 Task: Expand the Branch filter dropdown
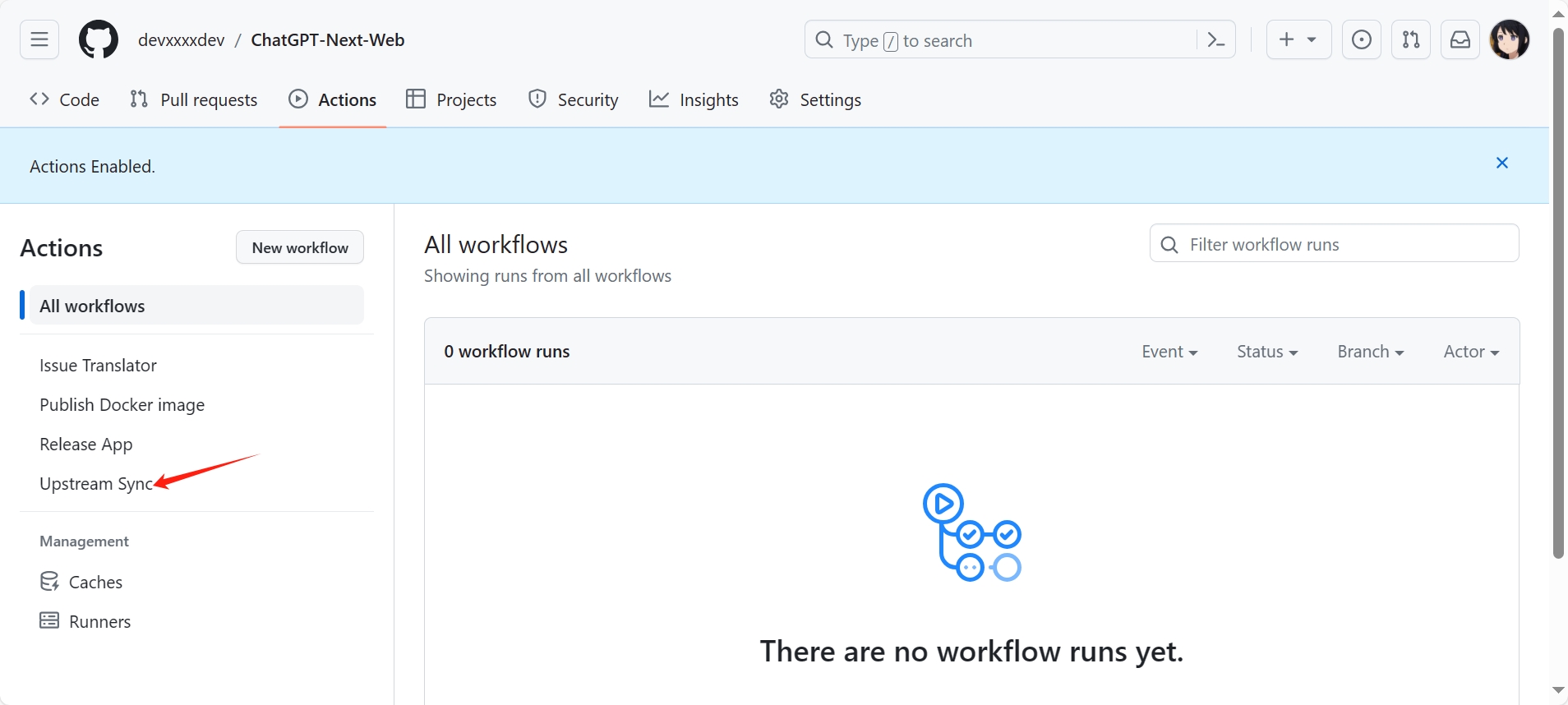point(1370,352)
